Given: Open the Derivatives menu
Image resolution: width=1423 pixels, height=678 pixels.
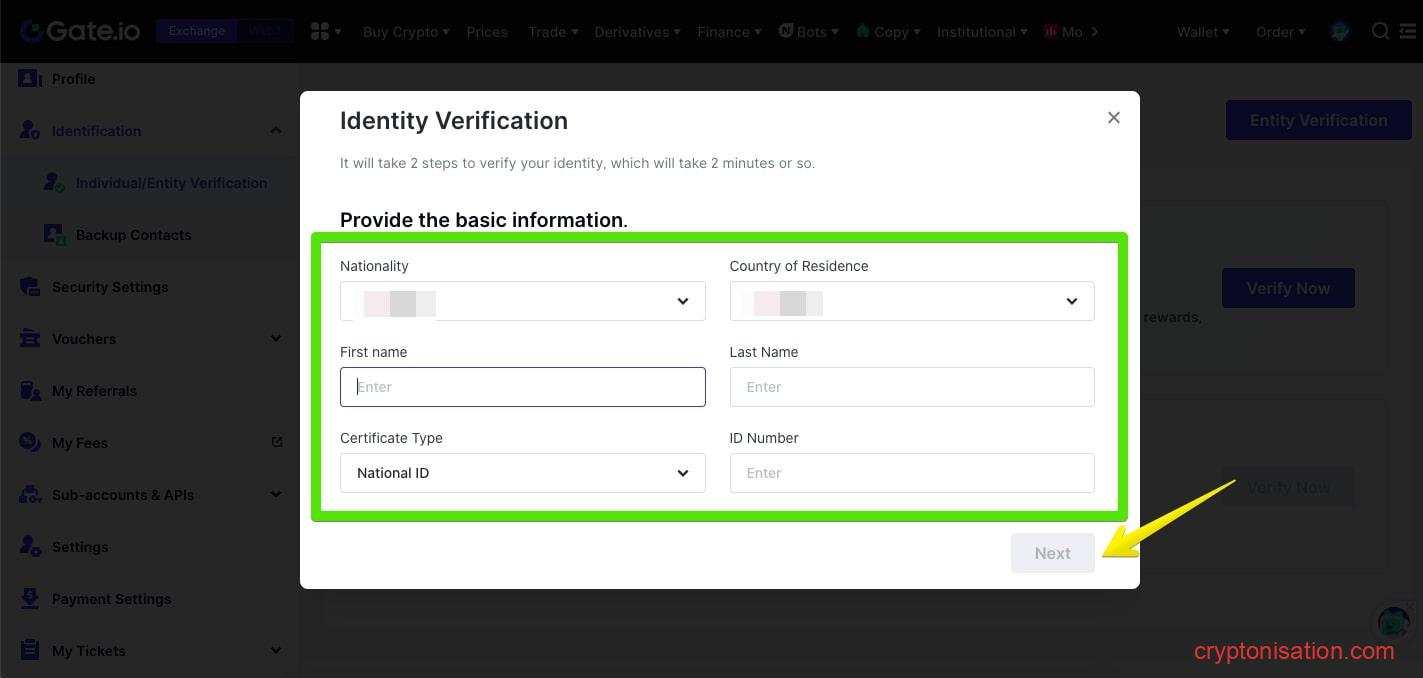Looking at the screenshot, I should coord(637,32).
